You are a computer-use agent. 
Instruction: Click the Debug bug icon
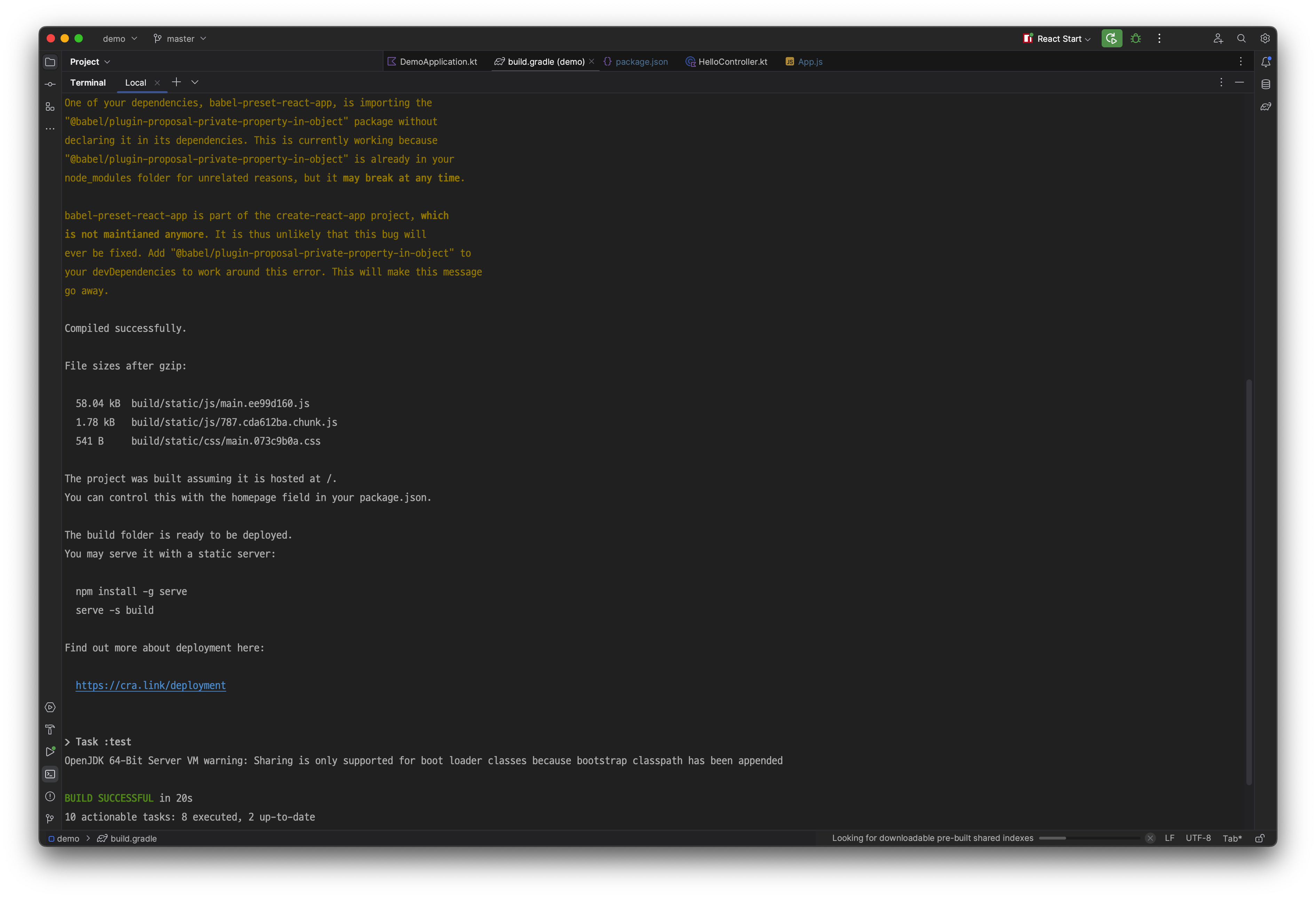tap(1135, 39)
